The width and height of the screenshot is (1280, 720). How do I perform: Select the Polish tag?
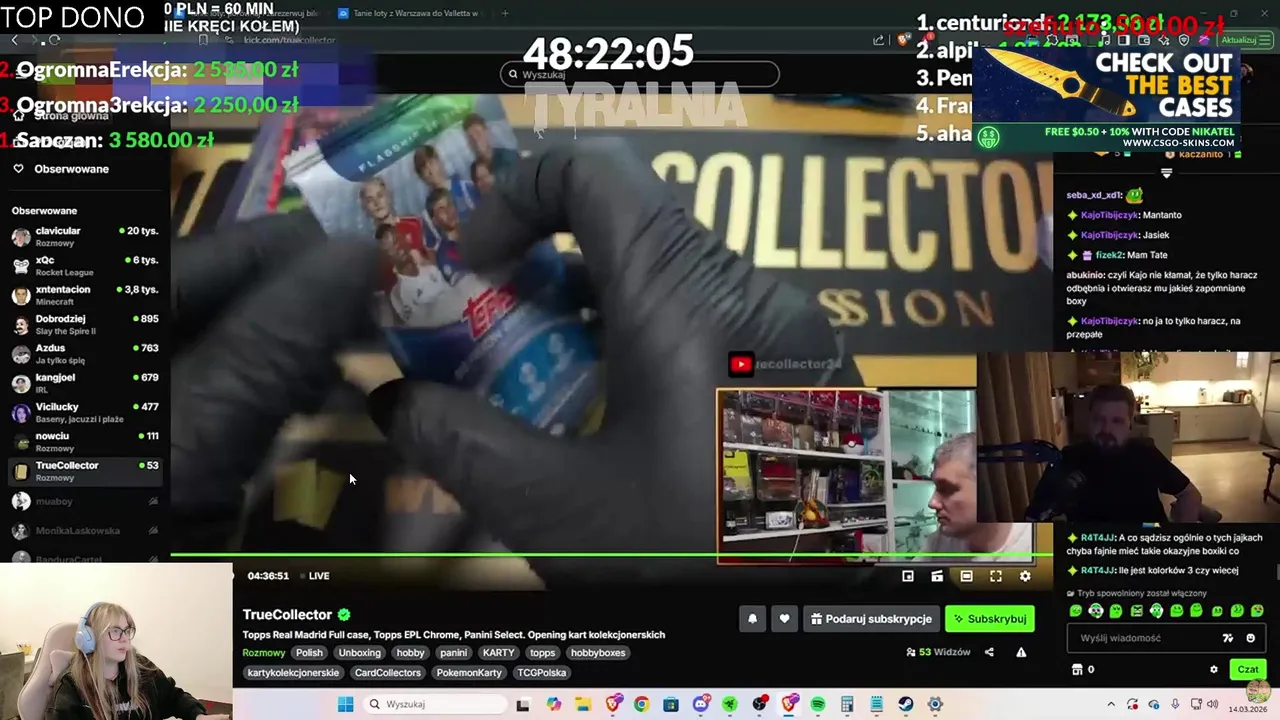(309, 653)
